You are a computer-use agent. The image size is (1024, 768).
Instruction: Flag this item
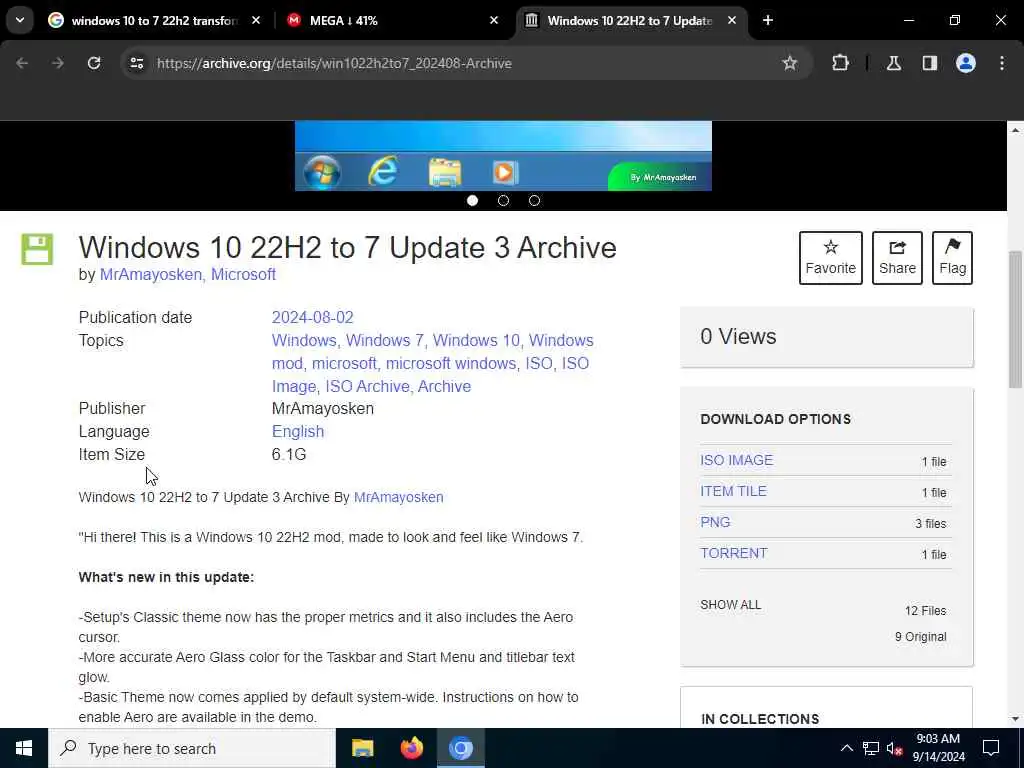(x=952, y=258)
